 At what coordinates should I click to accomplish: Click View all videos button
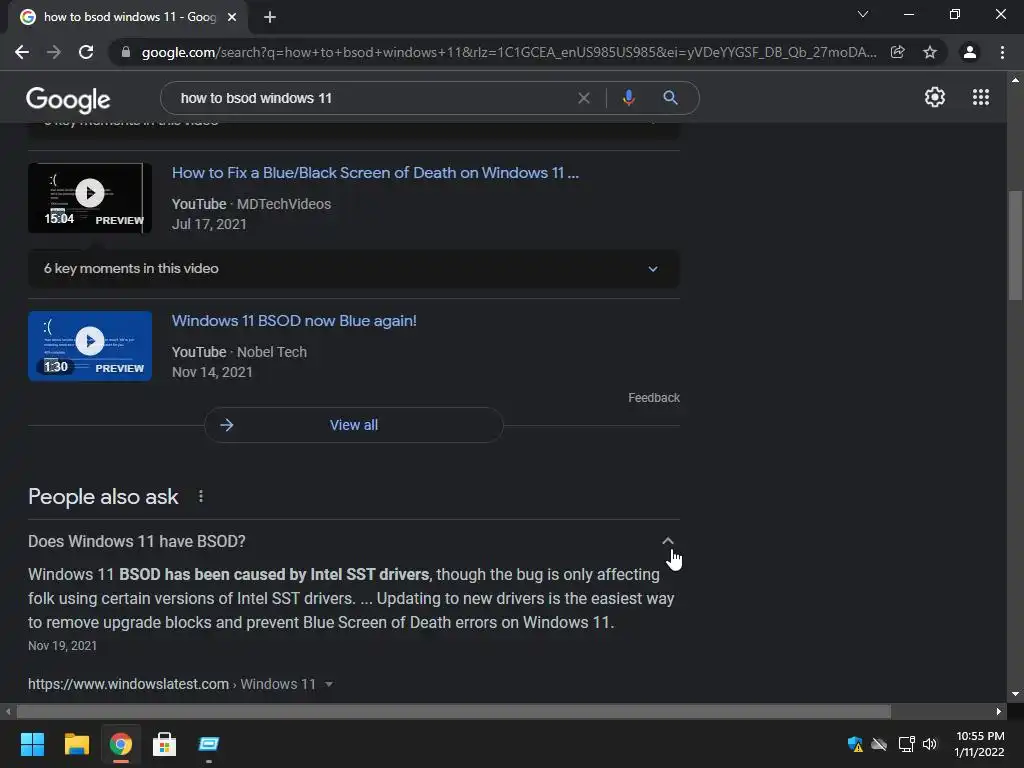pos(353,425)
